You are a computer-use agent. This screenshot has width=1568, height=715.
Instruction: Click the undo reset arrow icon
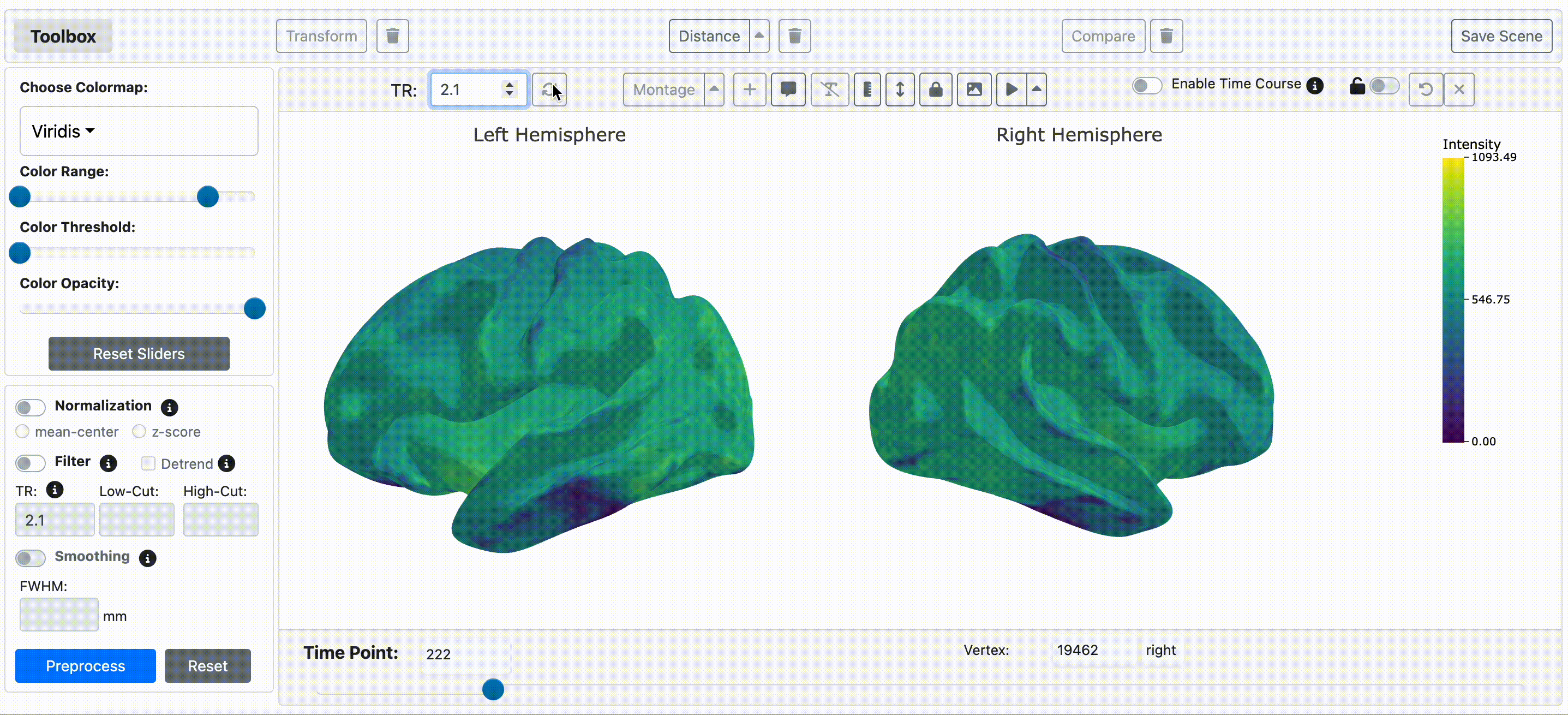tap(1425, 90)
